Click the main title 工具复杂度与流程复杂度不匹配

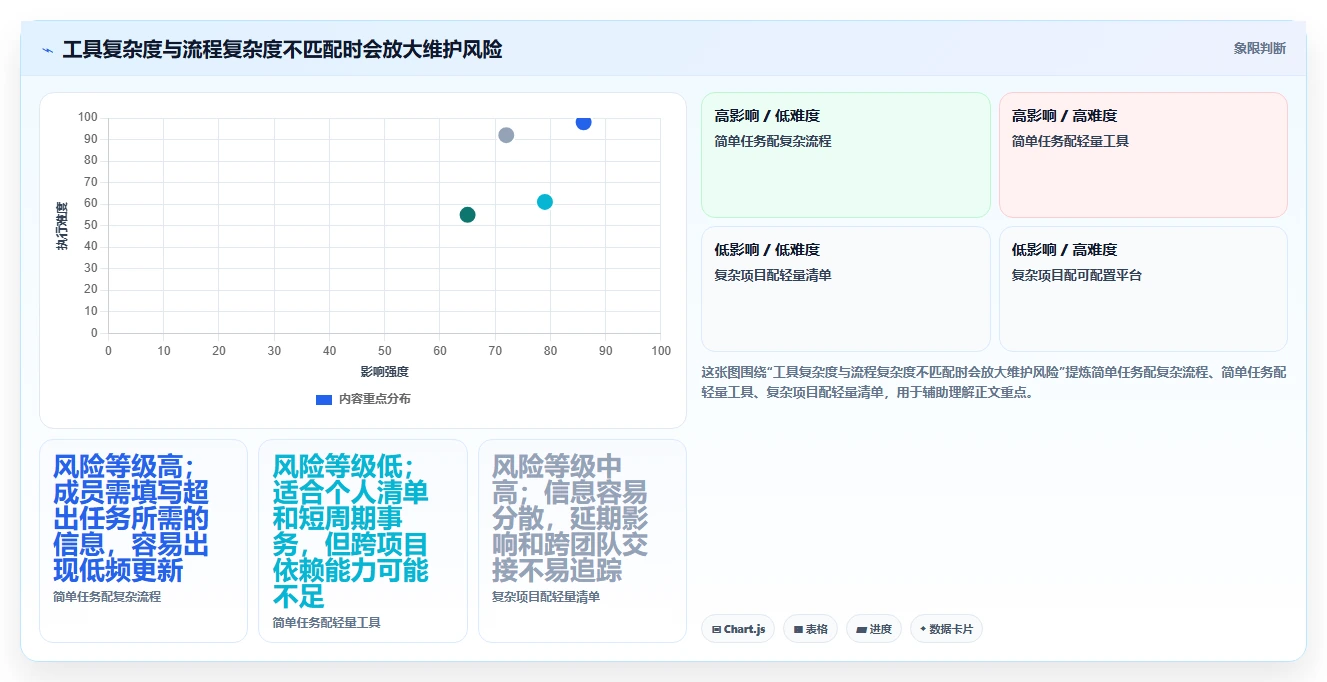click(282, 49)
